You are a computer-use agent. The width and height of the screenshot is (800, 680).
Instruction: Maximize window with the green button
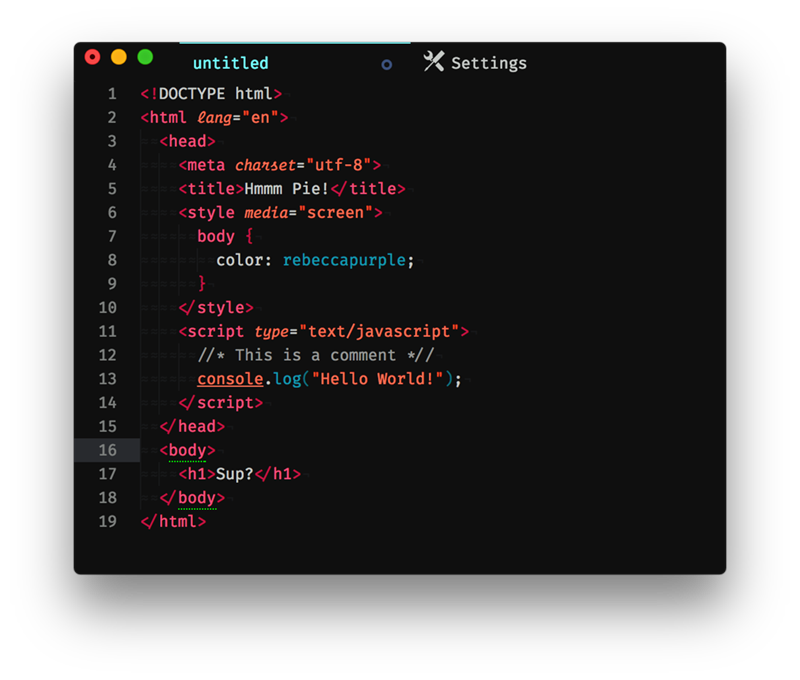145,57
